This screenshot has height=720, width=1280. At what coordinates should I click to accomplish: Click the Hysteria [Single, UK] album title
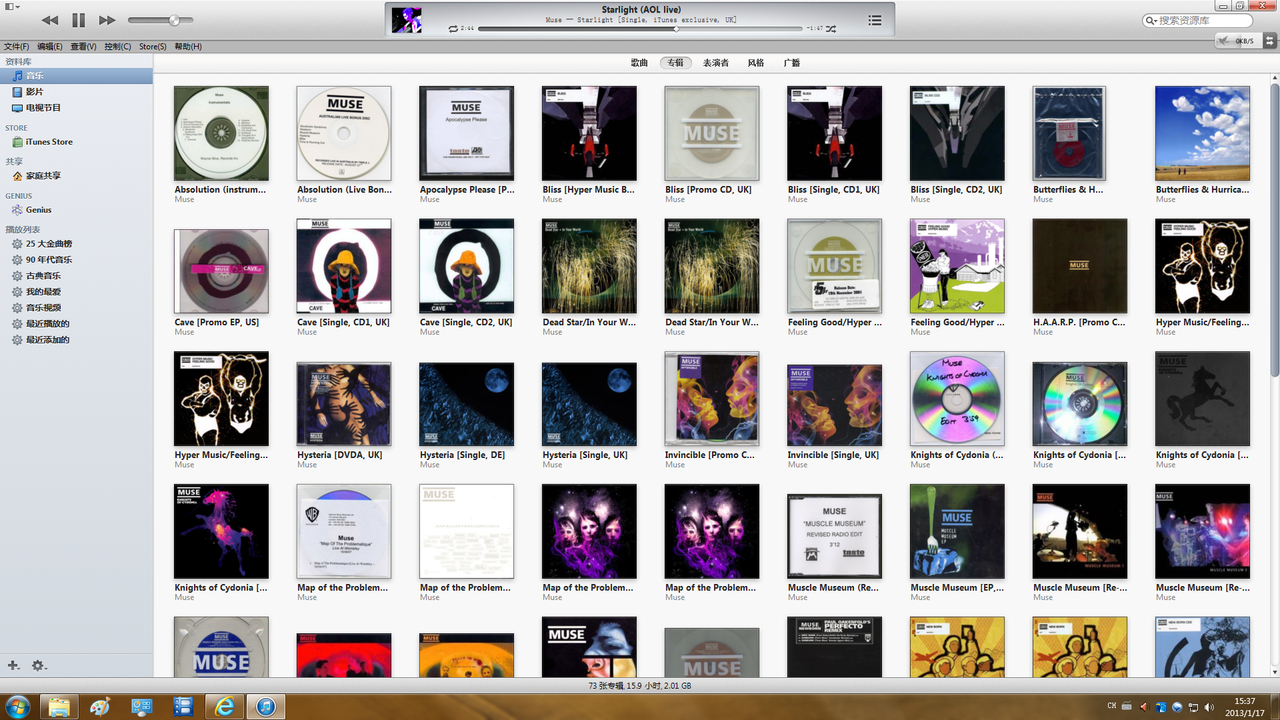point(585,455)
